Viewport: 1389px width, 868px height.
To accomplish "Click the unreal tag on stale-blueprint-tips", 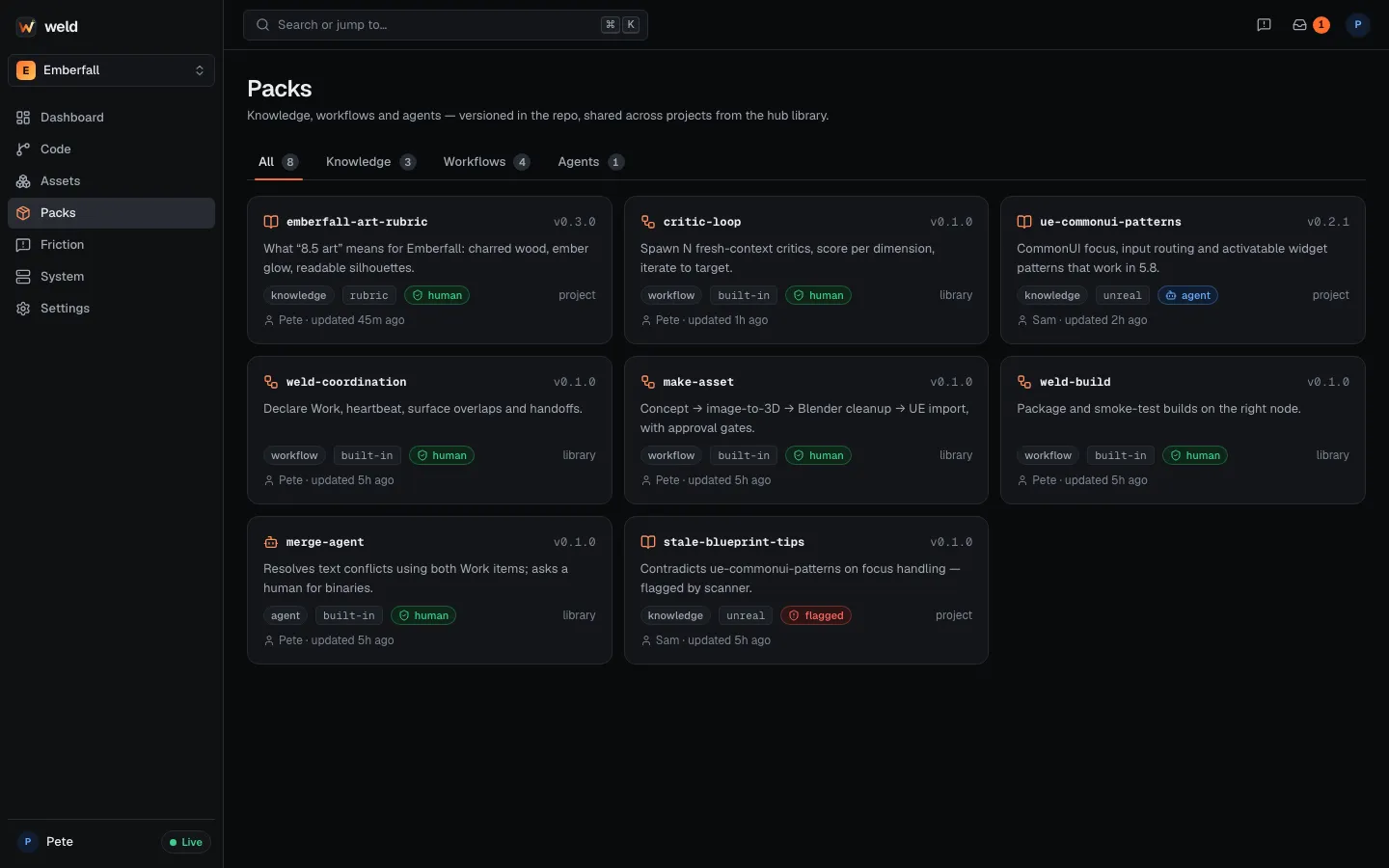I will 746,615.
